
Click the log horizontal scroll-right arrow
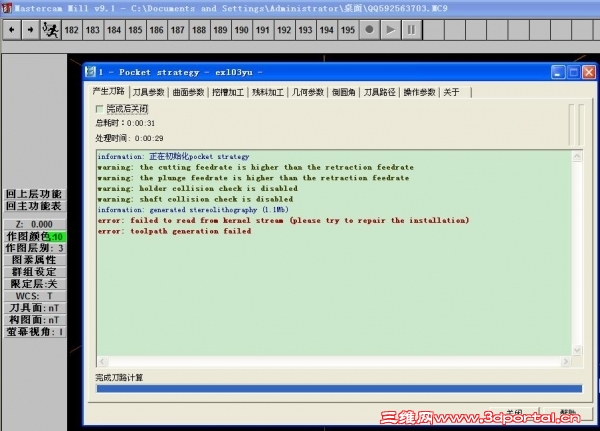point(566,361)
